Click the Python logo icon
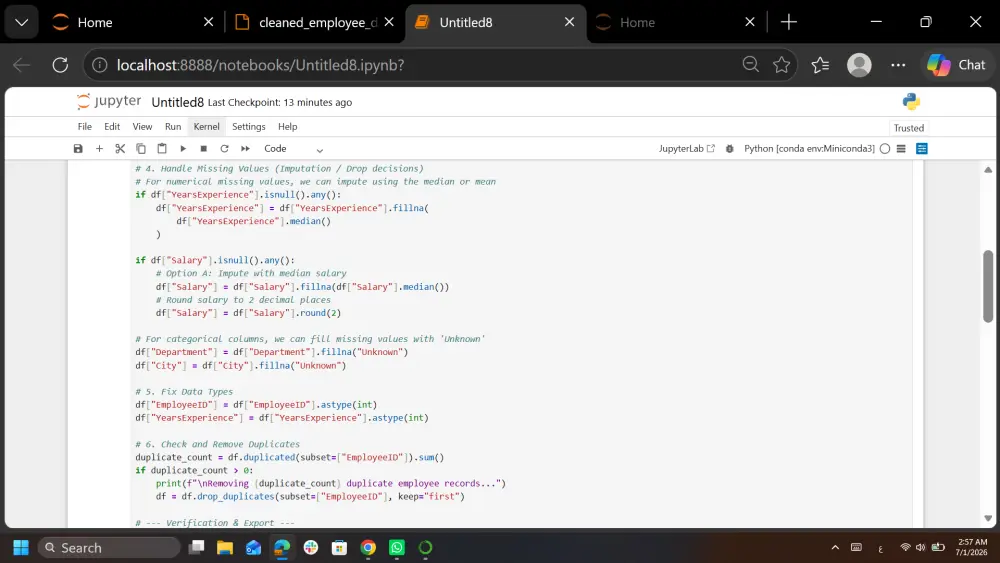Screen dimensions: 1000x563 point(911,101)
